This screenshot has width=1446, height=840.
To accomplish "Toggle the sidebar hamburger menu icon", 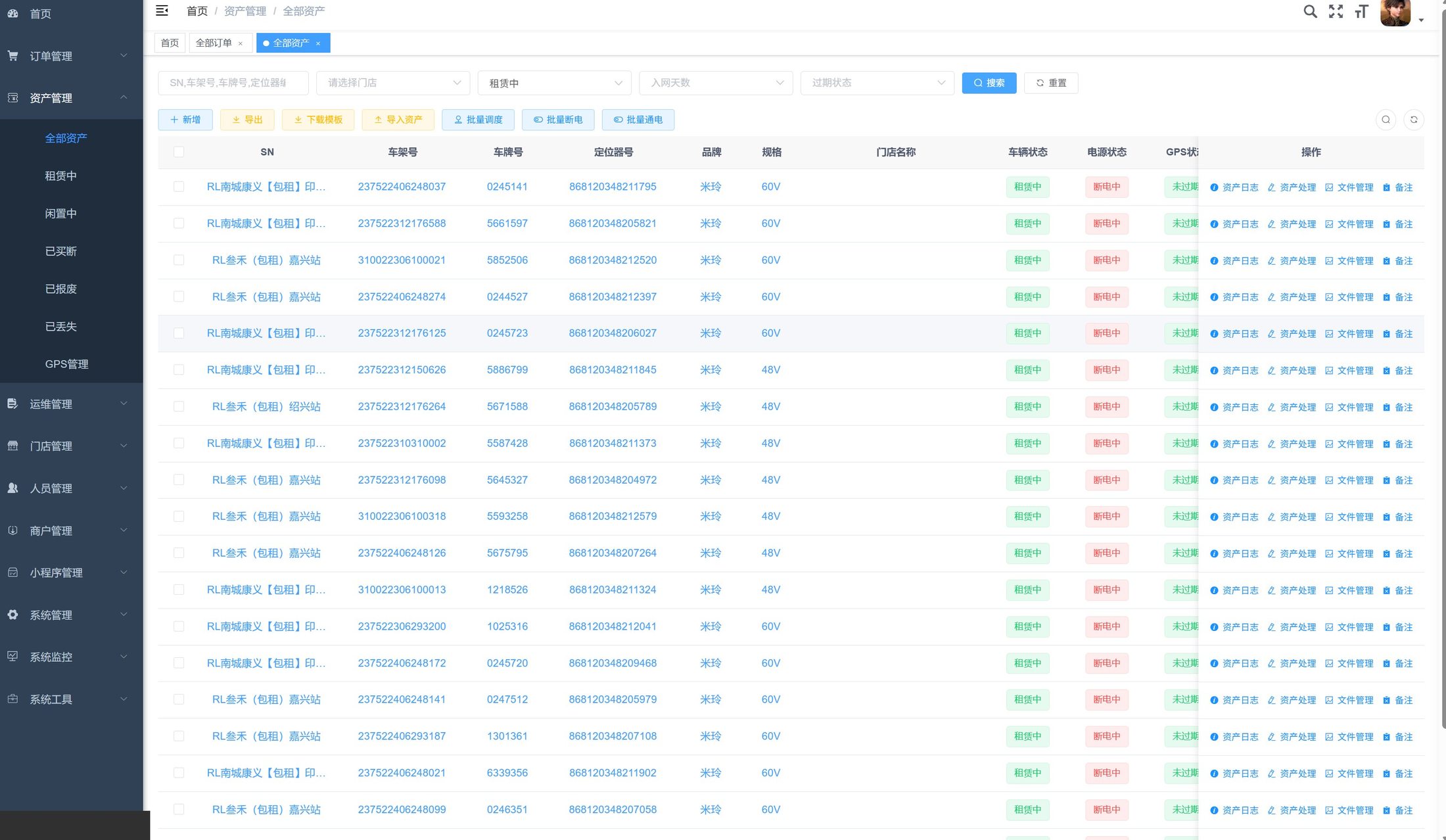I will point(162,11).
